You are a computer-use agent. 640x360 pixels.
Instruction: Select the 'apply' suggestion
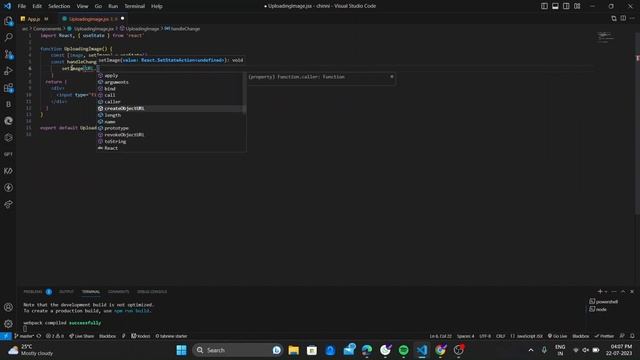click(171, 76)
